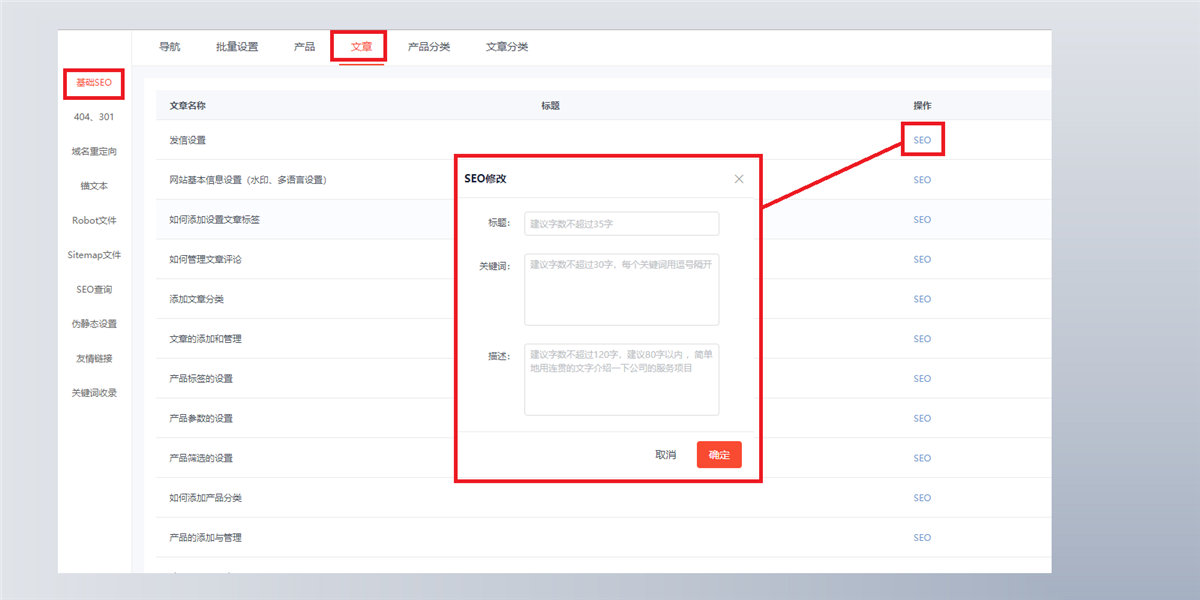The height and width of the screenshot is (600, 1200).
Task: Open SEO查询 sidebar item
Action: (x=94, y=289)
